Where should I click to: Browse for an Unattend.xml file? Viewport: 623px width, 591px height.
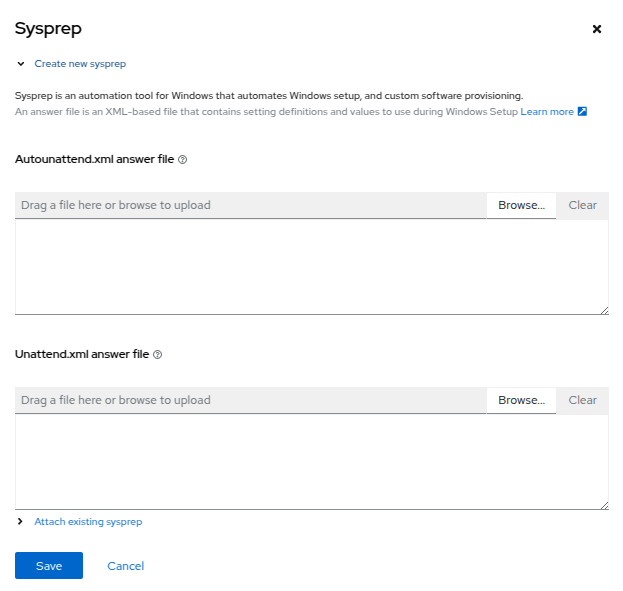521,400
